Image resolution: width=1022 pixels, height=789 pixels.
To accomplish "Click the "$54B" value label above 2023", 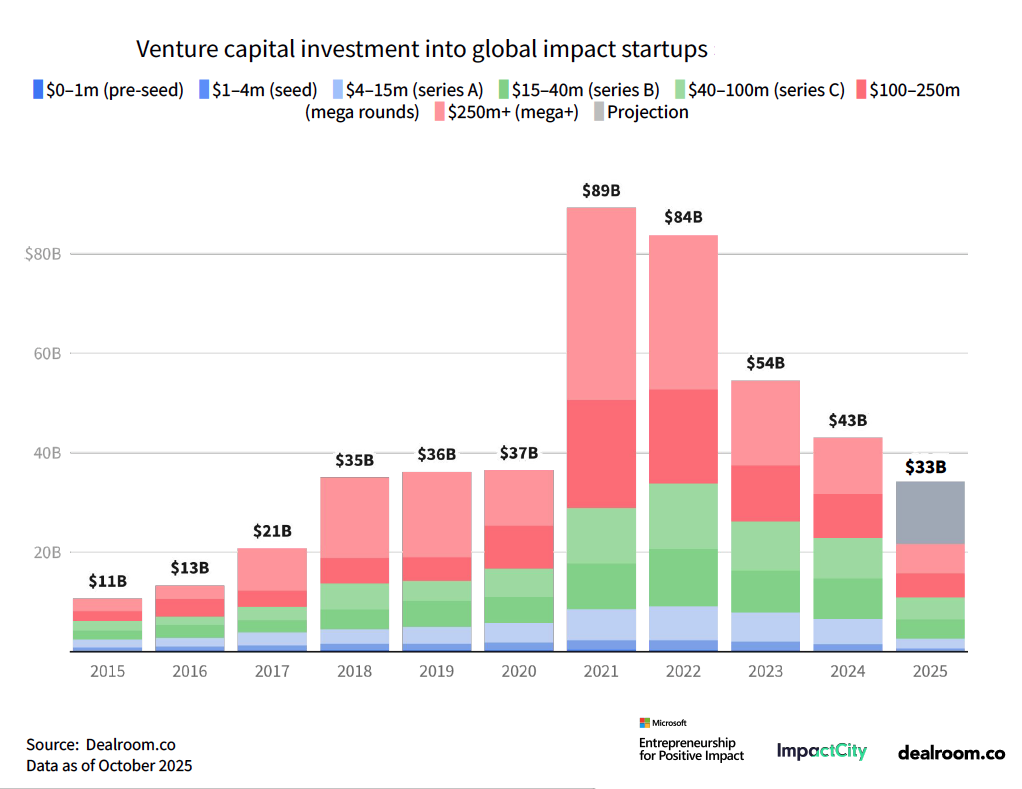I will 766,363.
